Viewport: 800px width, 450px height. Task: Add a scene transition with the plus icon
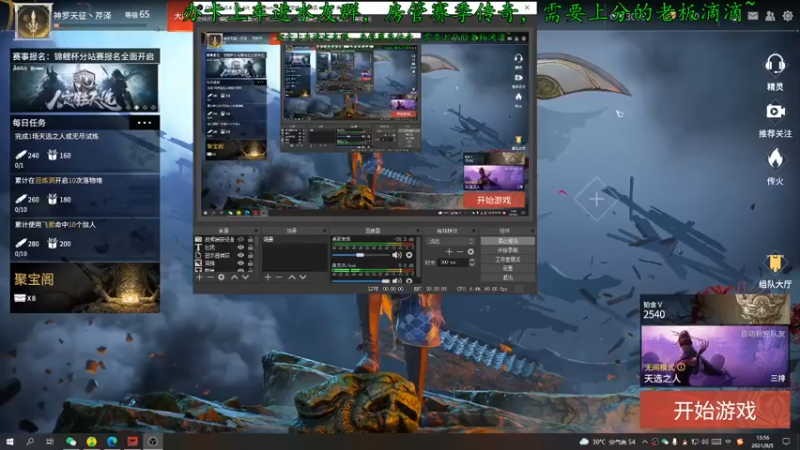tap(449, 252)
